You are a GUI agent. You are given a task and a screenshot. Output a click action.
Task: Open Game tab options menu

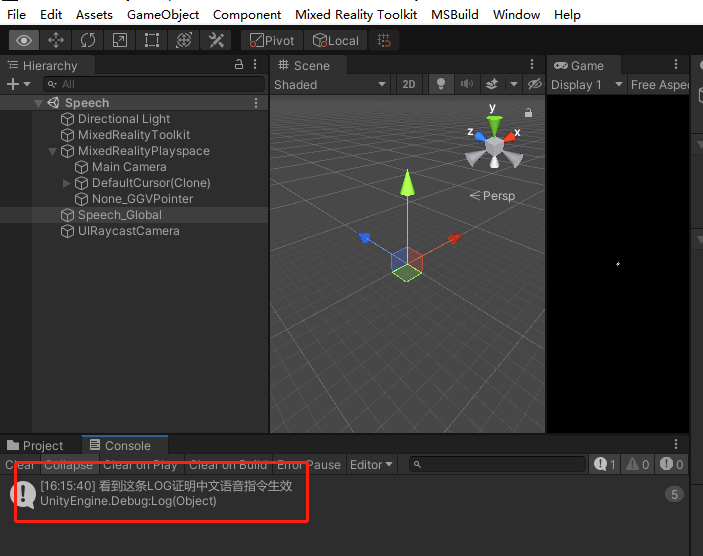676,65
